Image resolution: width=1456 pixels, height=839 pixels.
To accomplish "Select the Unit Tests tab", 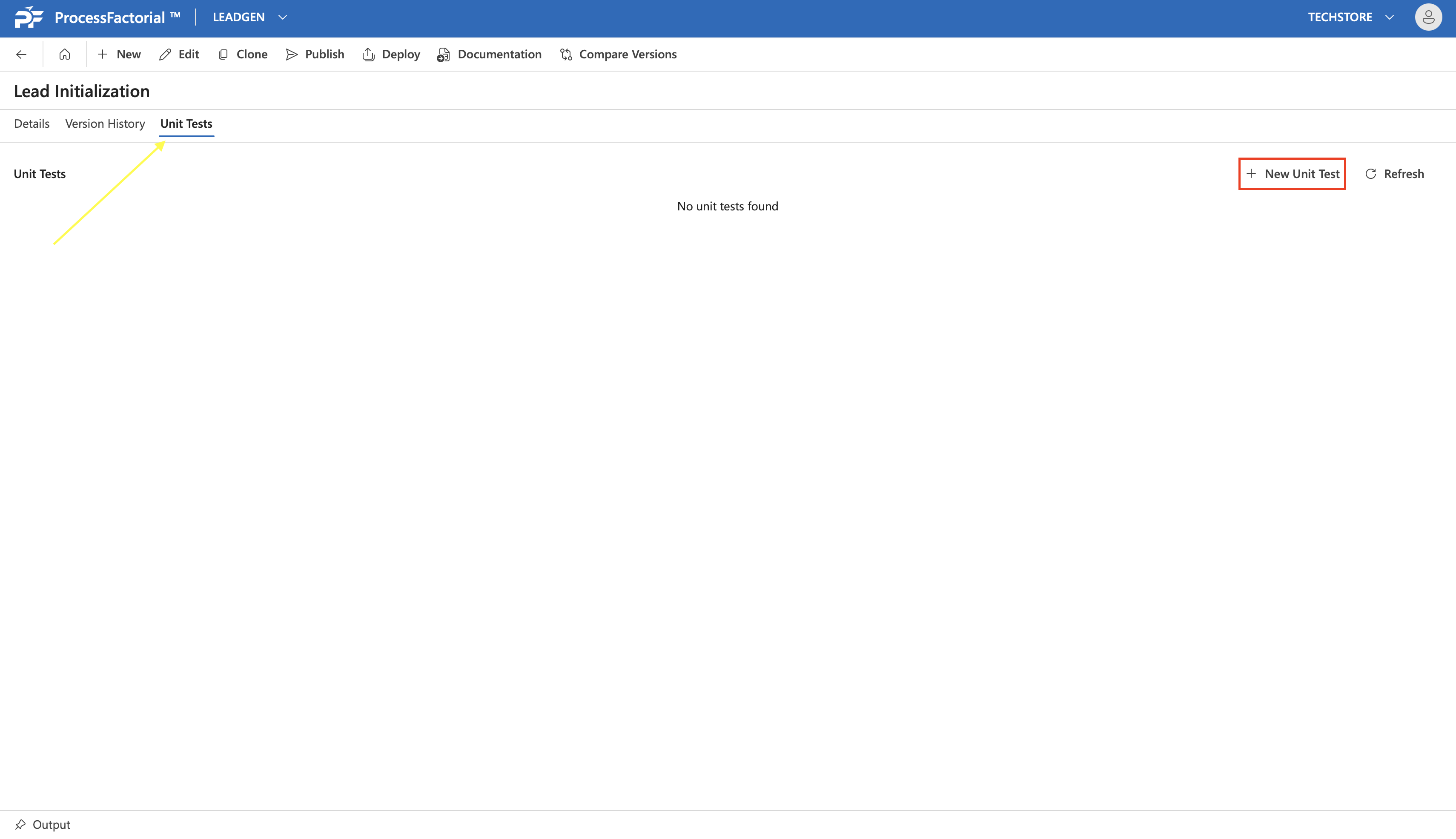I will point(186,124).
